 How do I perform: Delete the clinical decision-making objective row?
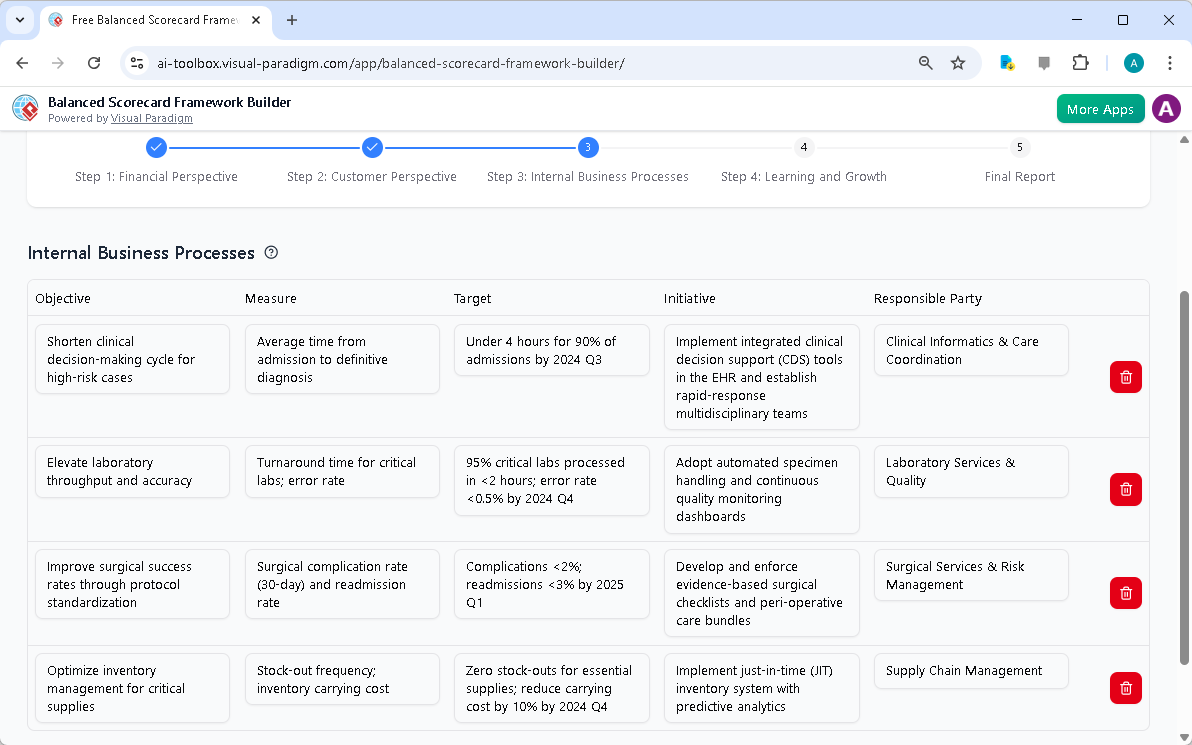click(x=1125, y=377)
